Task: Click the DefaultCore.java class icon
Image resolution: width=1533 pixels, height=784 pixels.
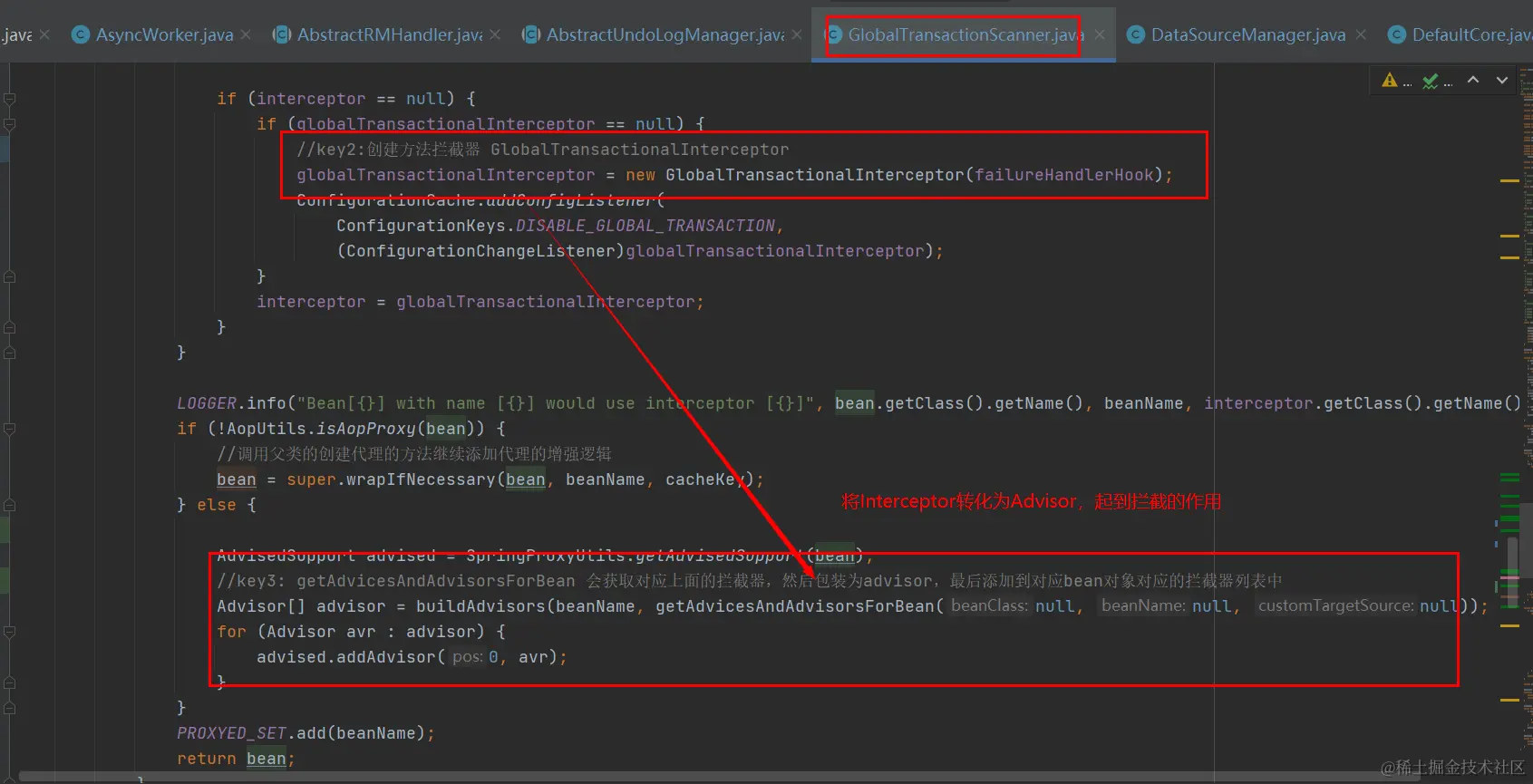Action: [x=1396, y=34]
